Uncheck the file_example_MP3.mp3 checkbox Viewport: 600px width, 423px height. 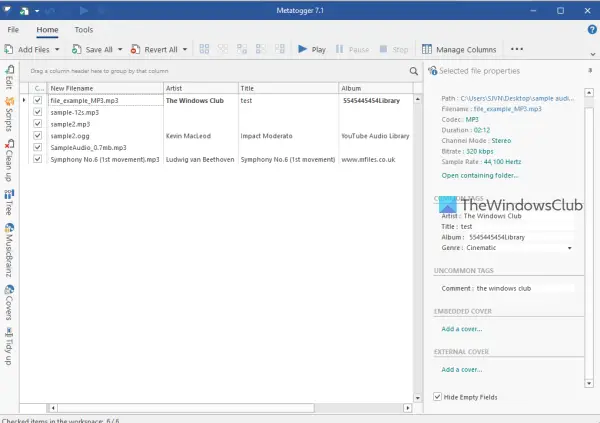pyautogui.click(x=38, y=100)
